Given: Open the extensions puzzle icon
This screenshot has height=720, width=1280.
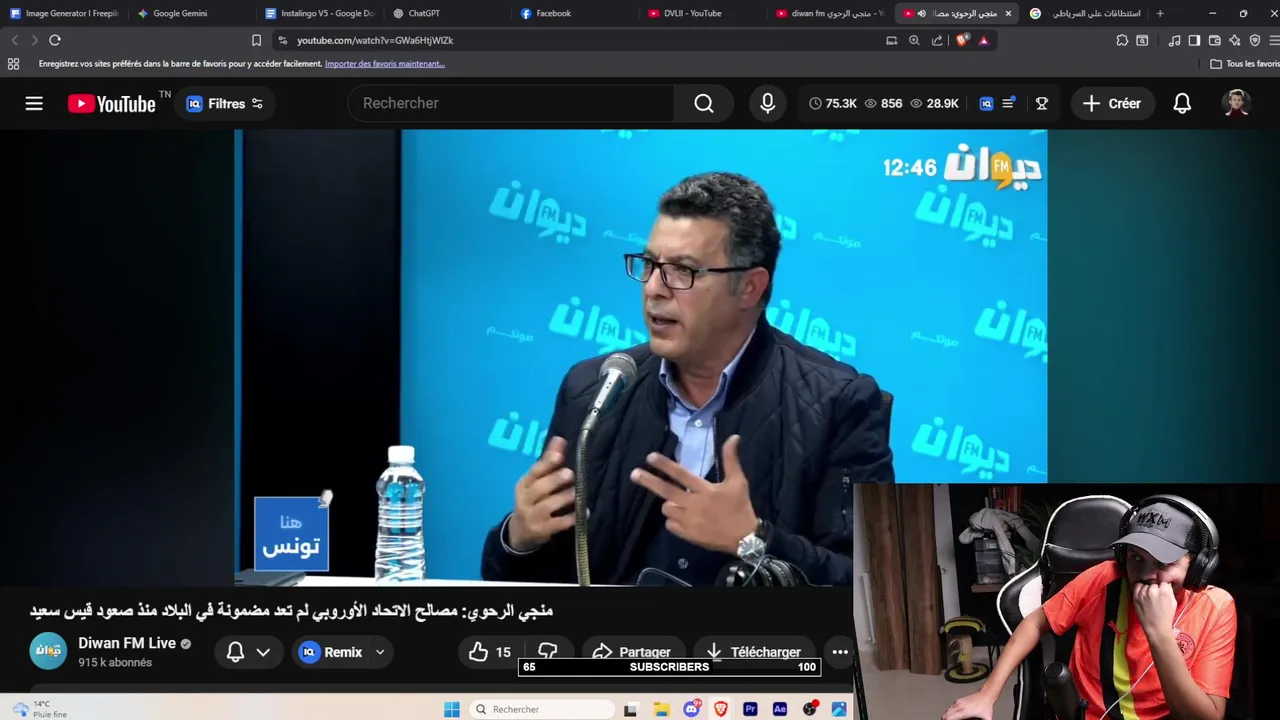Looking at the screenshot, I should (x=1122, y=40).
